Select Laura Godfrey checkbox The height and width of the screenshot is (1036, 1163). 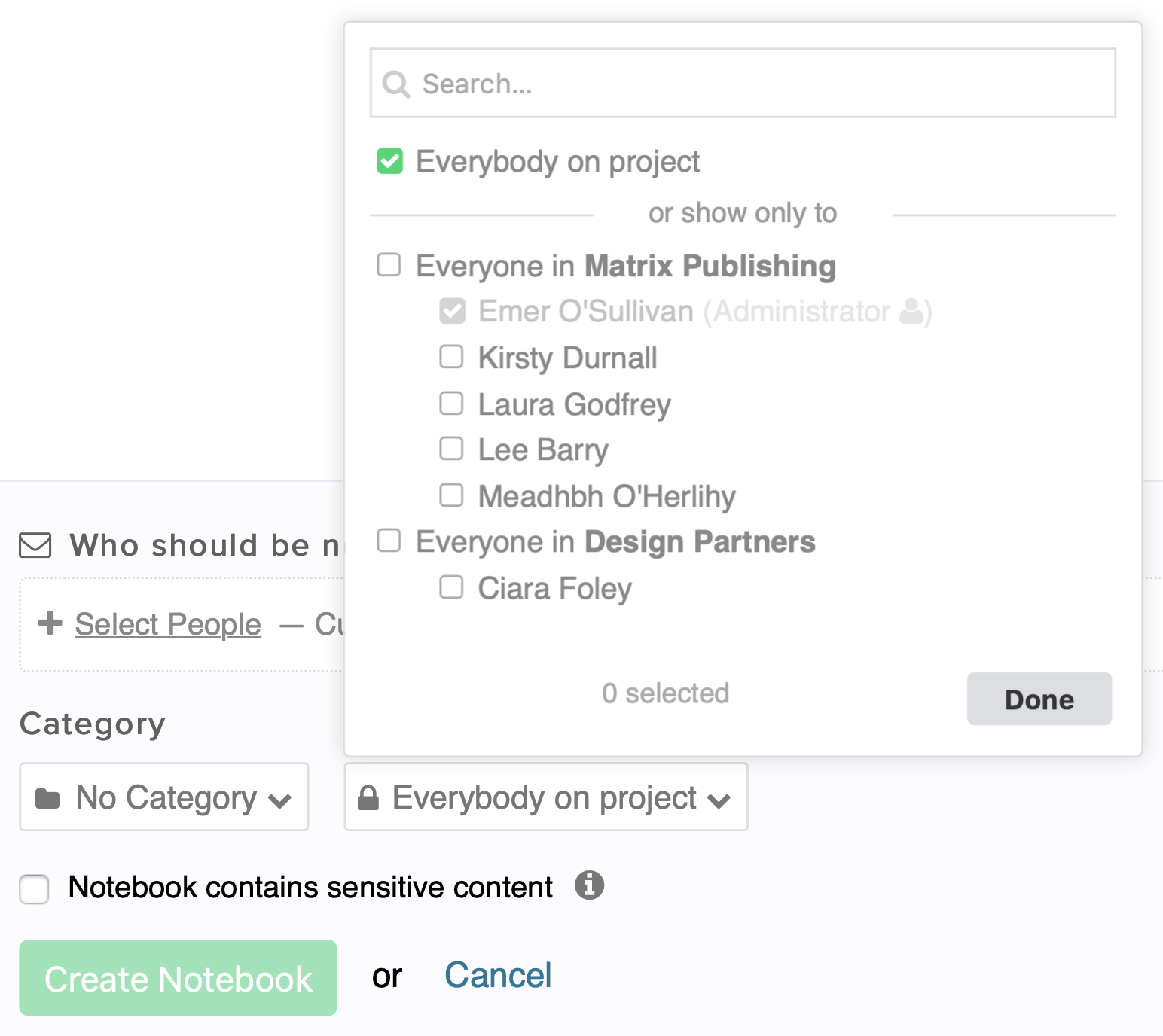[451, 404]
